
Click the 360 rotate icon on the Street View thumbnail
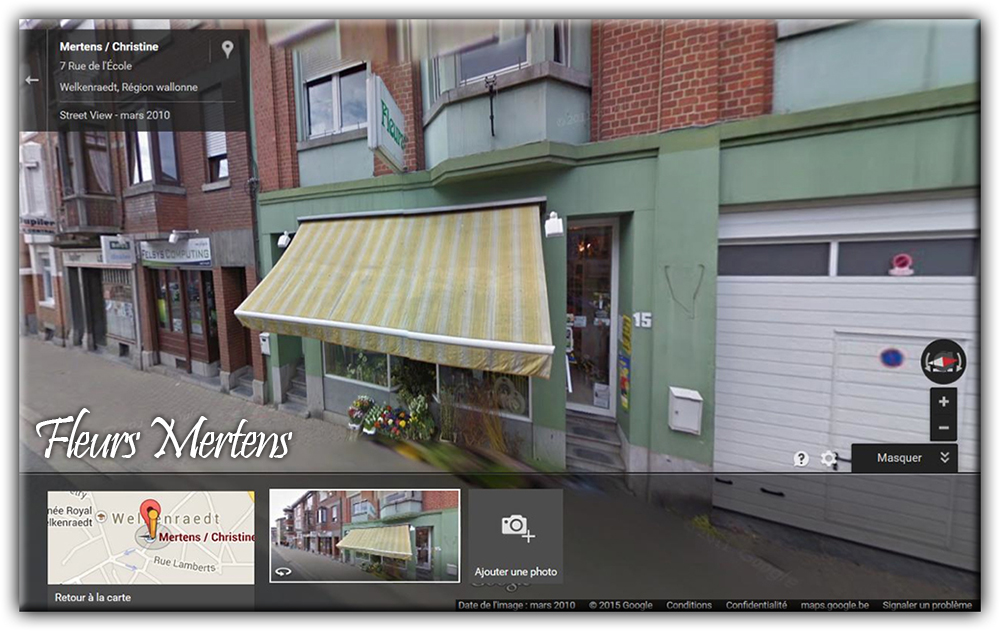click(283, 572)
